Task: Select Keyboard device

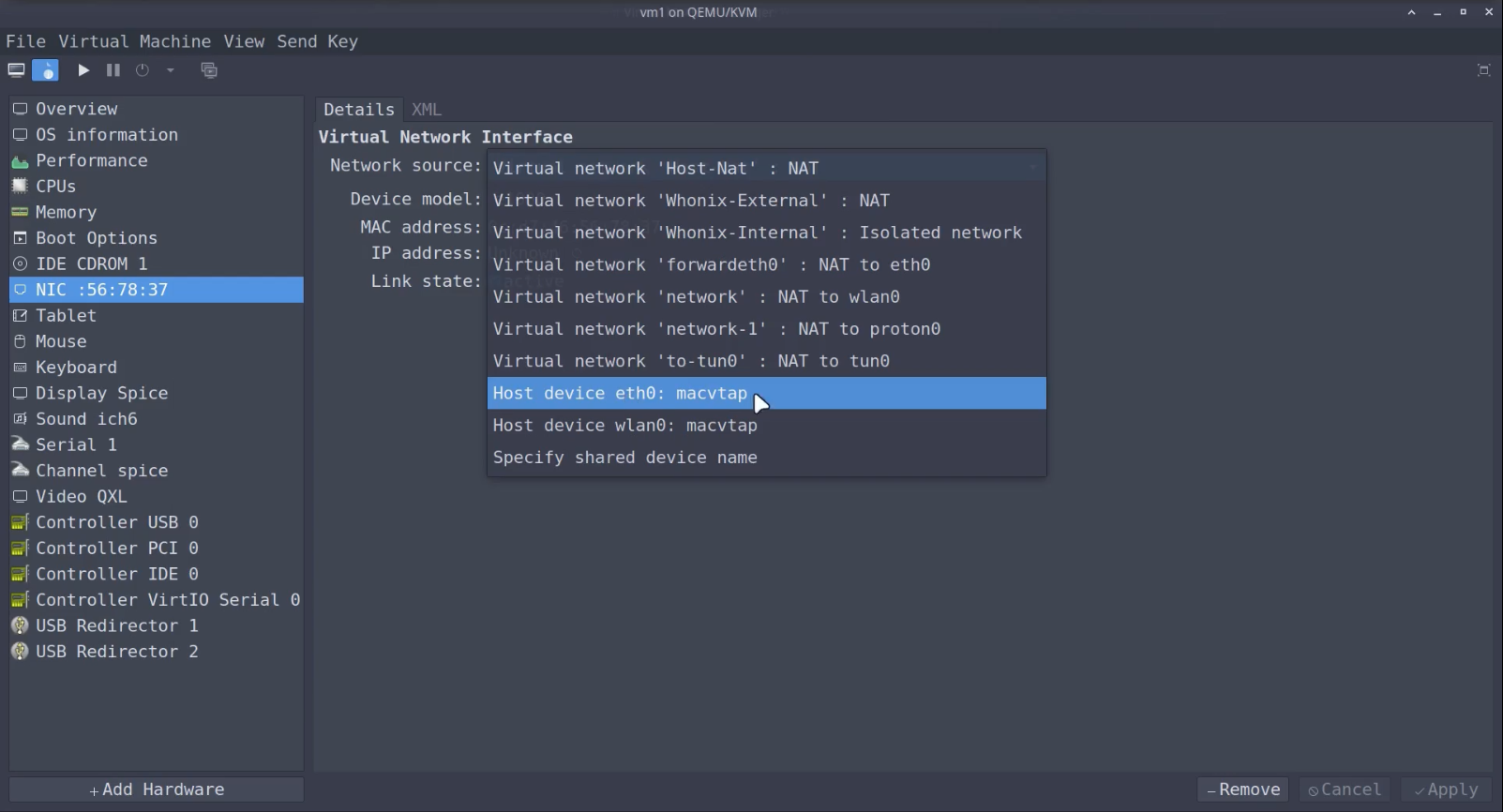Action: pyautogui.click(x=157, y=368)
